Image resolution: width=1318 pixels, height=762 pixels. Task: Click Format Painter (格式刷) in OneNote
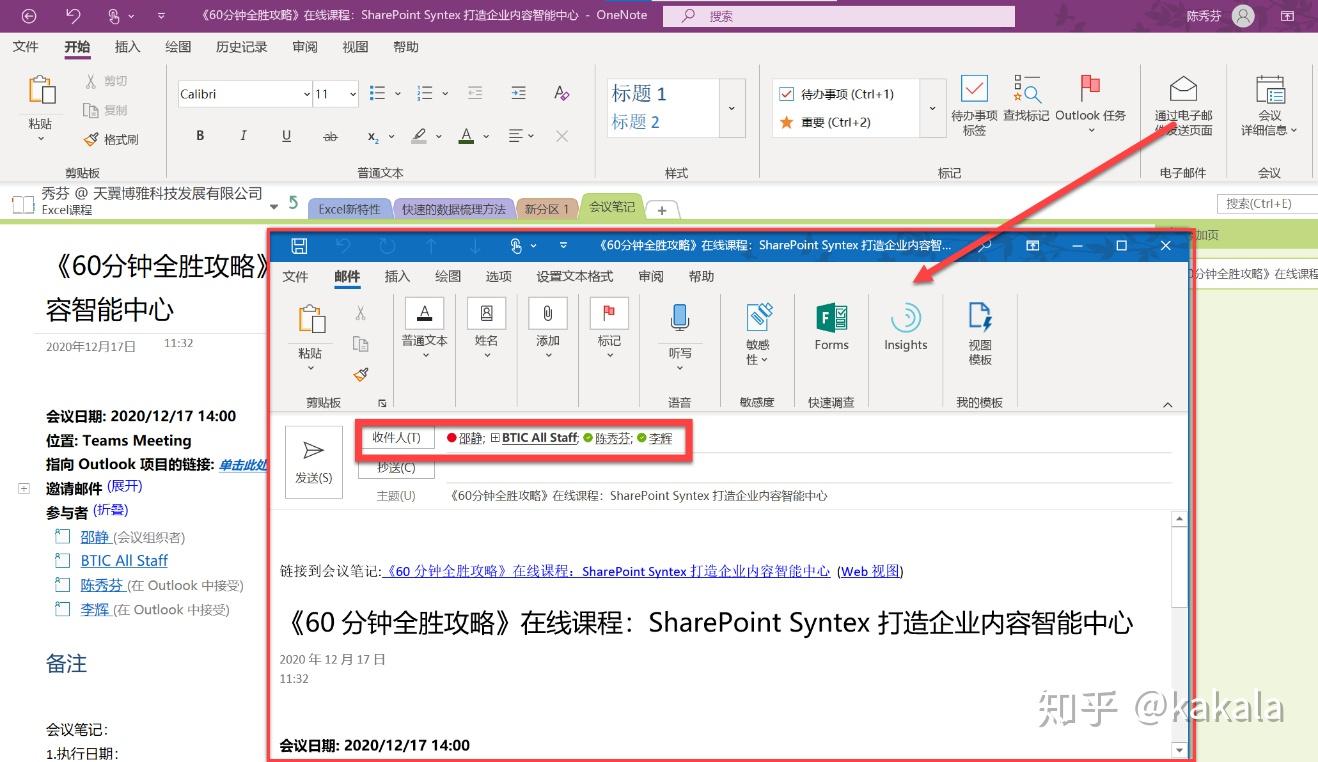pos(112,139)
